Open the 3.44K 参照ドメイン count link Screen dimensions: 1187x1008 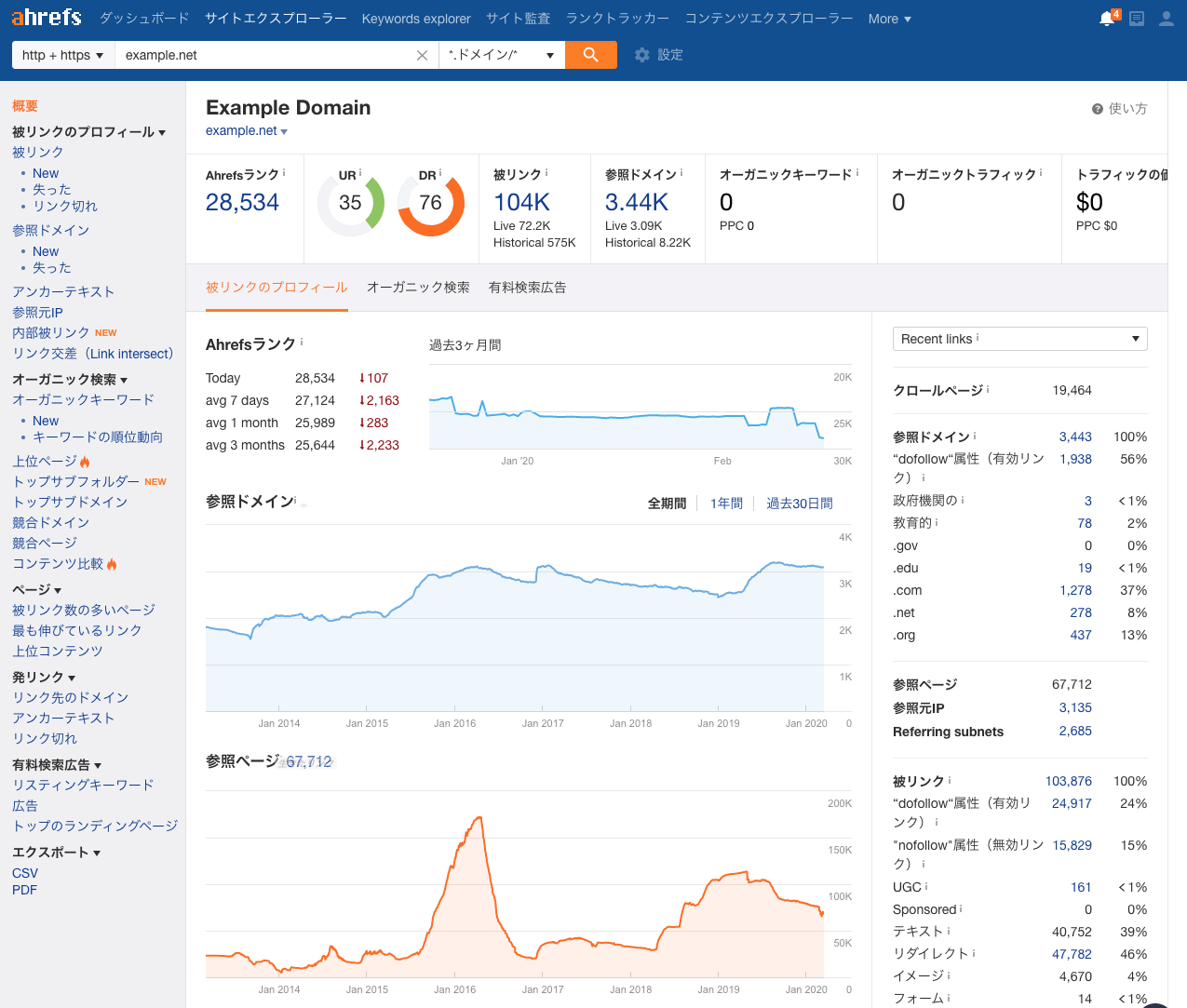click(x=637, y=202)
